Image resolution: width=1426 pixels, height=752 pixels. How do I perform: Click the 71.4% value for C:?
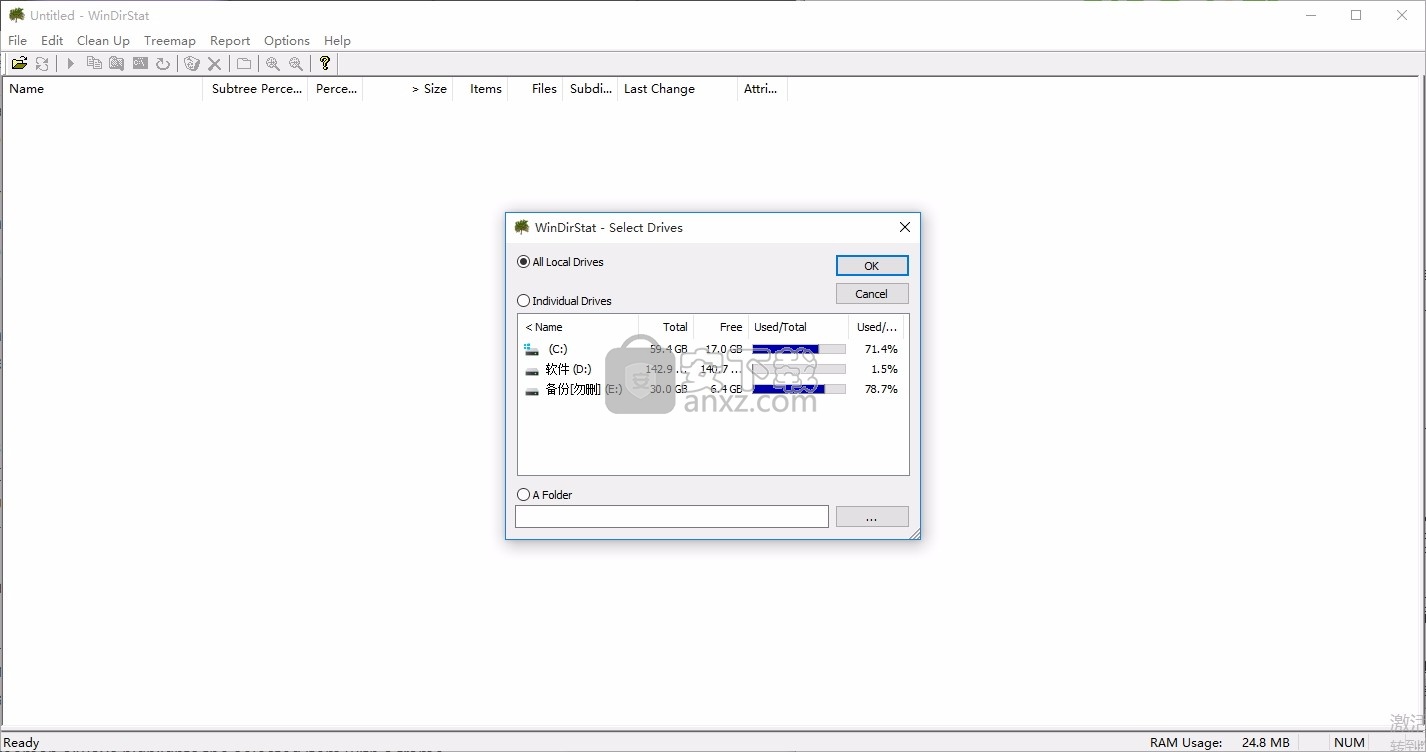click(x=881, y=349)
